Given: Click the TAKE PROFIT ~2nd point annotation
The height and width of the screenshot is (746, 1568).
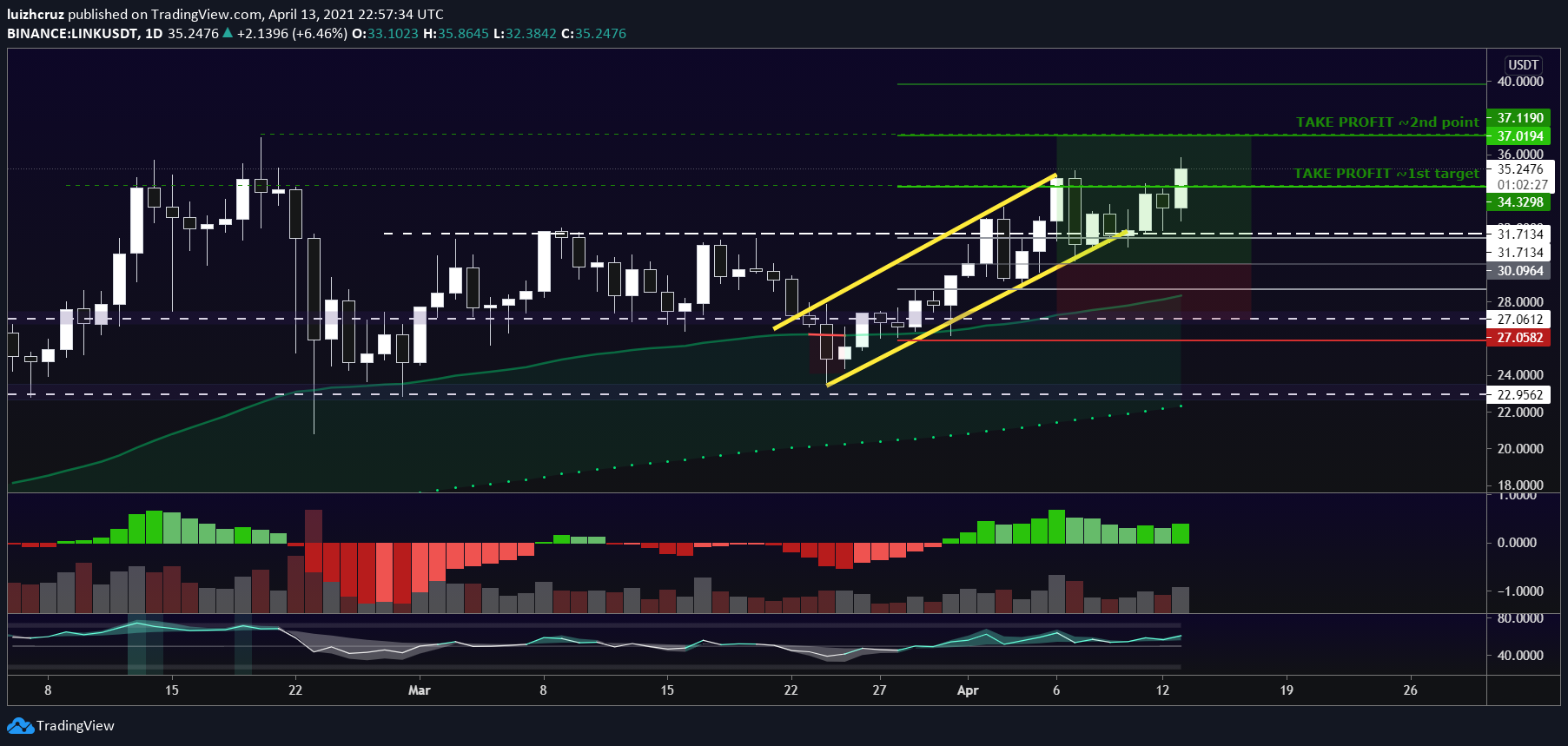Looking at the screenshot, I should [1387, 122].
